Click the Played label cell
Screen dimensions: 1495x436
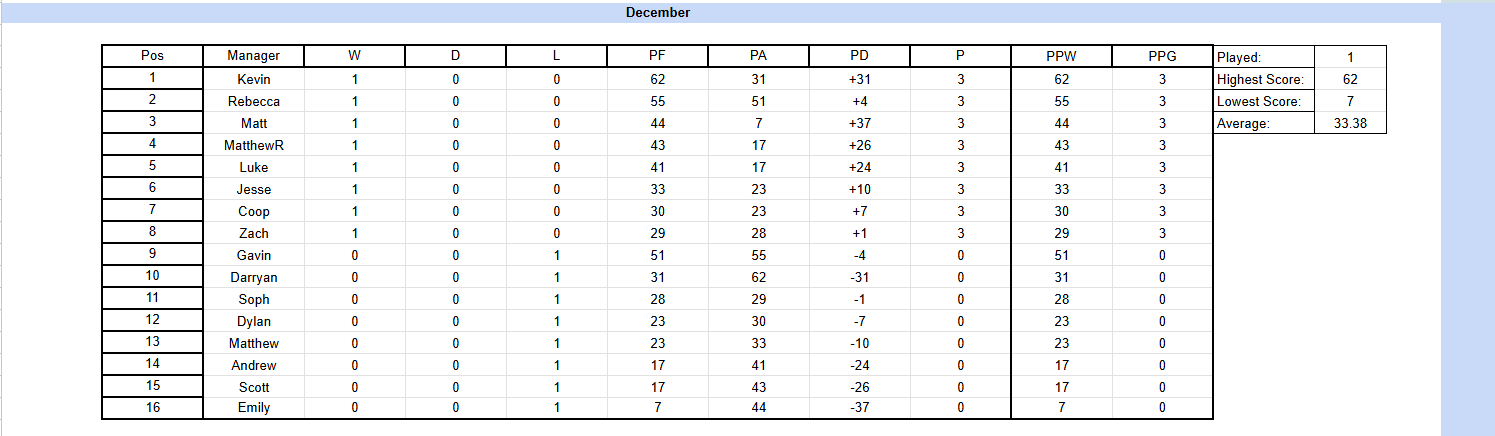(1264, 57)
